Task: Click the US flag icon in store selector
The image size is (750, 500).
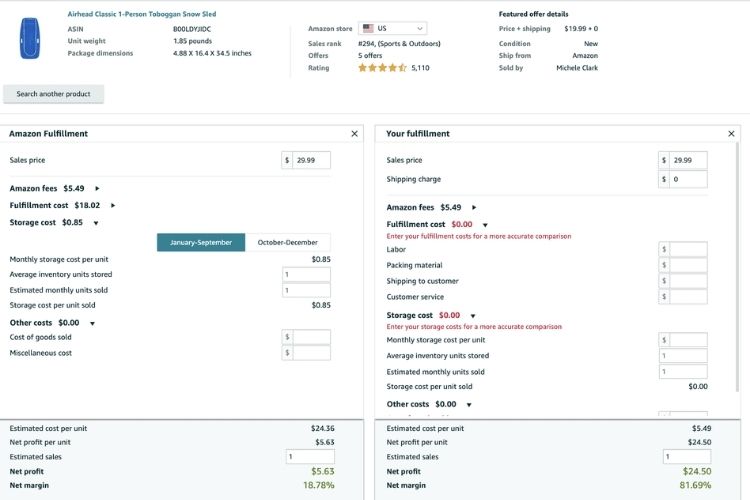Action: (x=368, y=28)
